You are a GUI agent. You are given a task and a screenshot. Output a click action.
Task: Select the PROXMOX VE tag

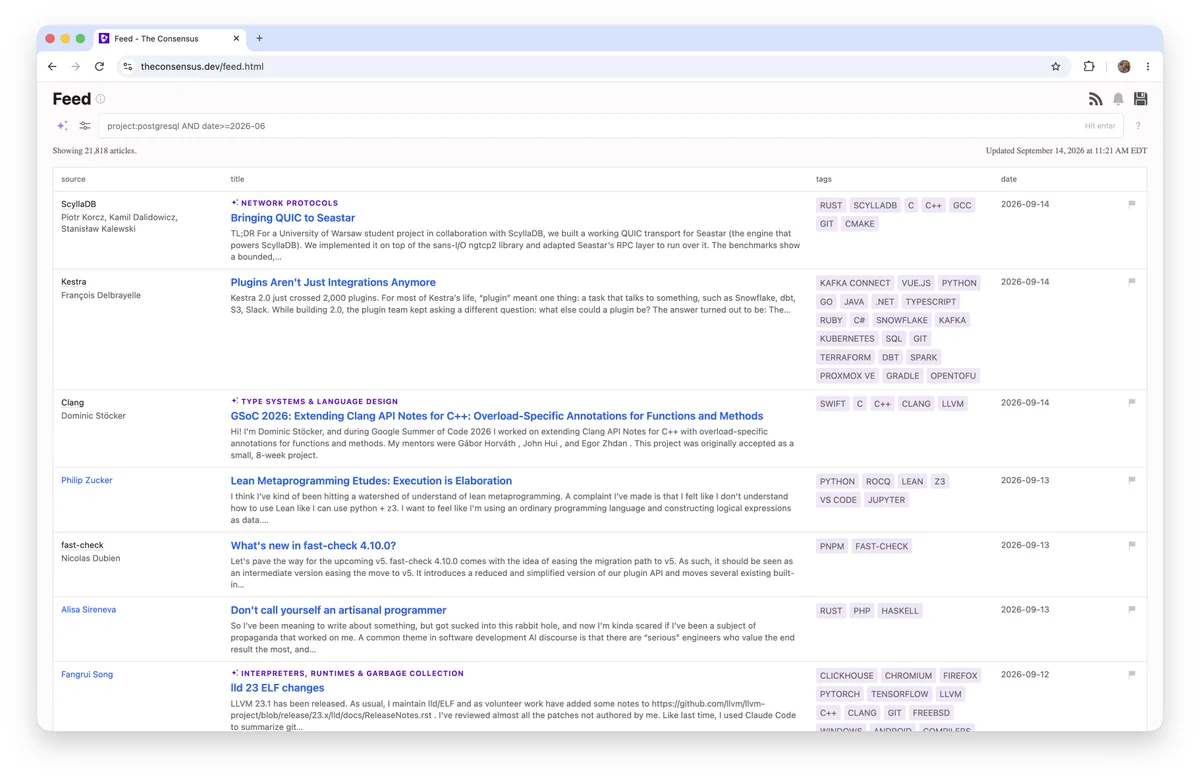click(847, 376)
